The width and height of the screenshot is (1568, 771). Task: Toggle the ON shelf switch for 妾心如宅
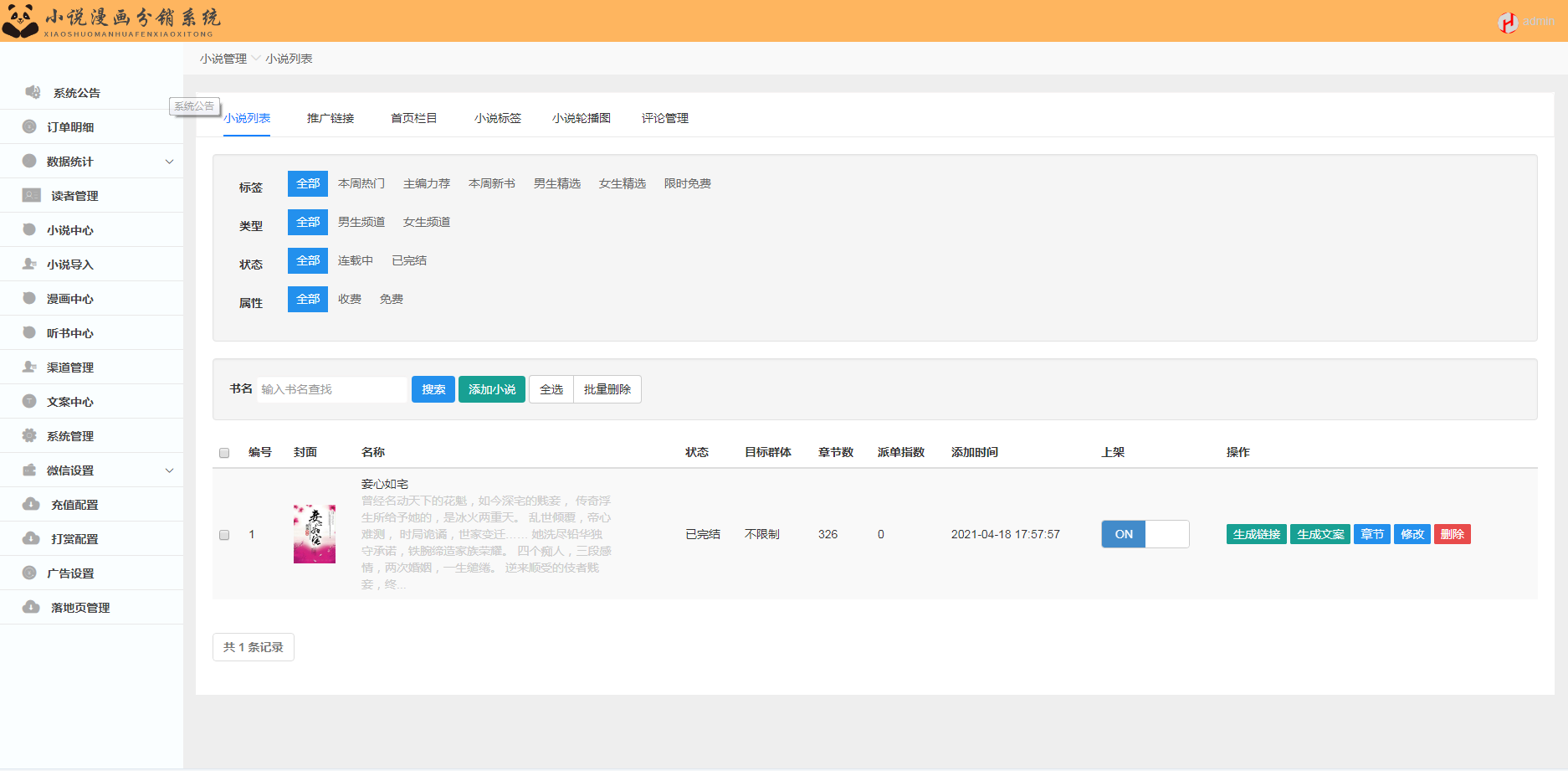click(1145, 534)
